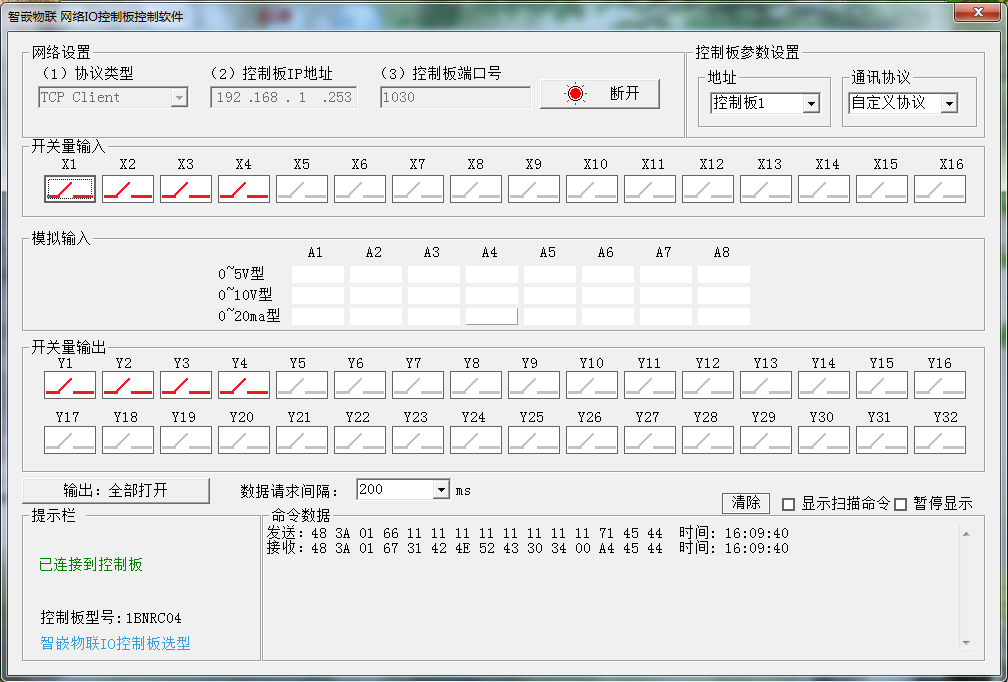Toggle output relay Y1
This screenshot has width=1008, height=682.
(70, 385)
